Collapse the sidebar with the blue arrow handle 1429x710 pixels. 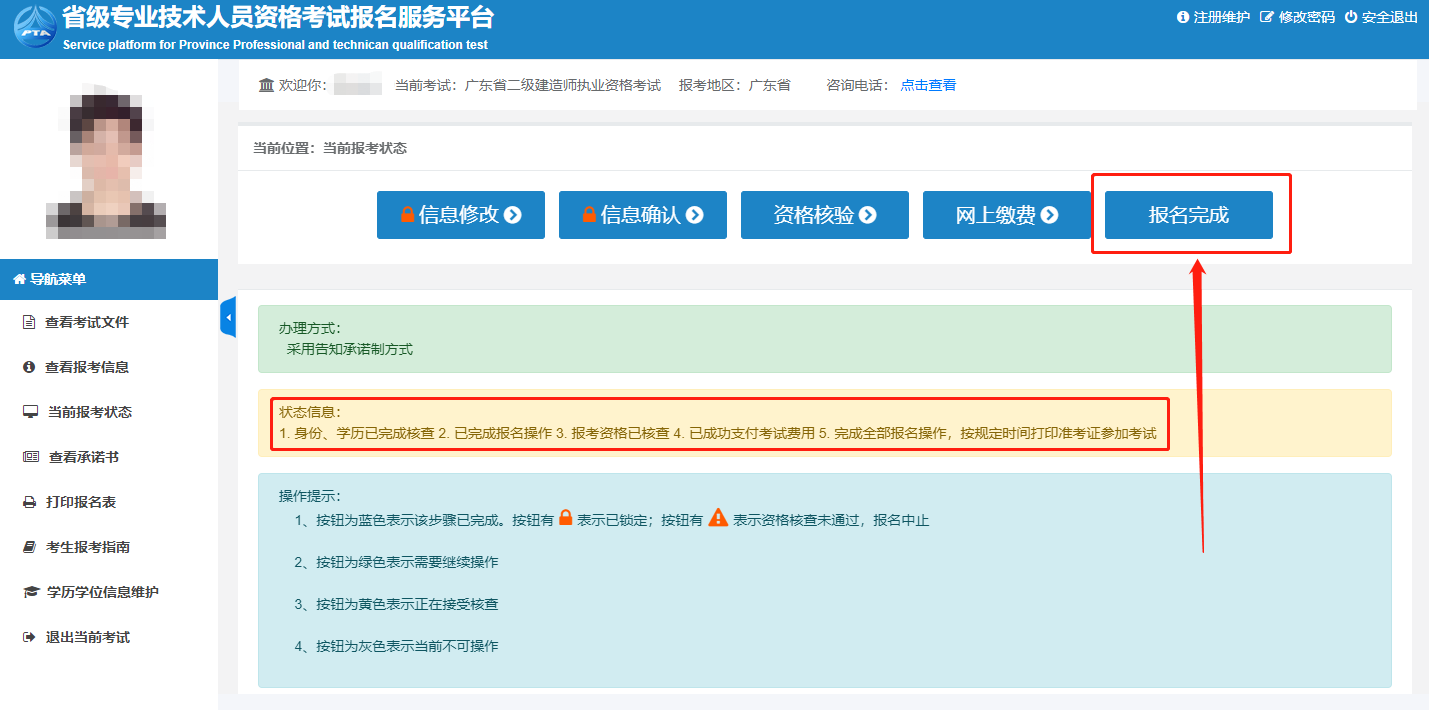[x=228, y=317]
